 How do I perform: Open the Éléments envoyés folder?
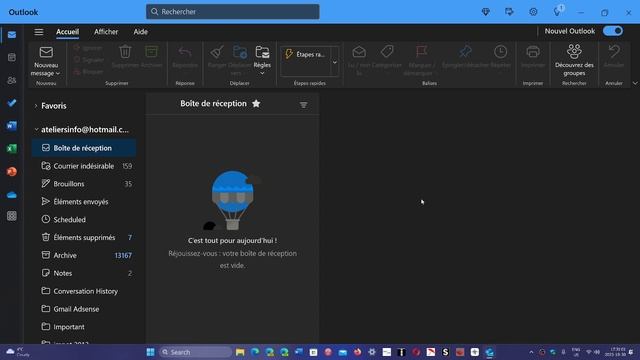(84, 202)
